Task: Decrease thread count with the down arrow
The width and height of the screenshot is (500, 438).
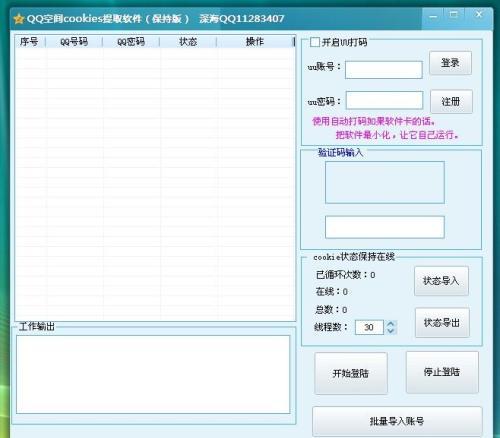Action: [391, 331]
